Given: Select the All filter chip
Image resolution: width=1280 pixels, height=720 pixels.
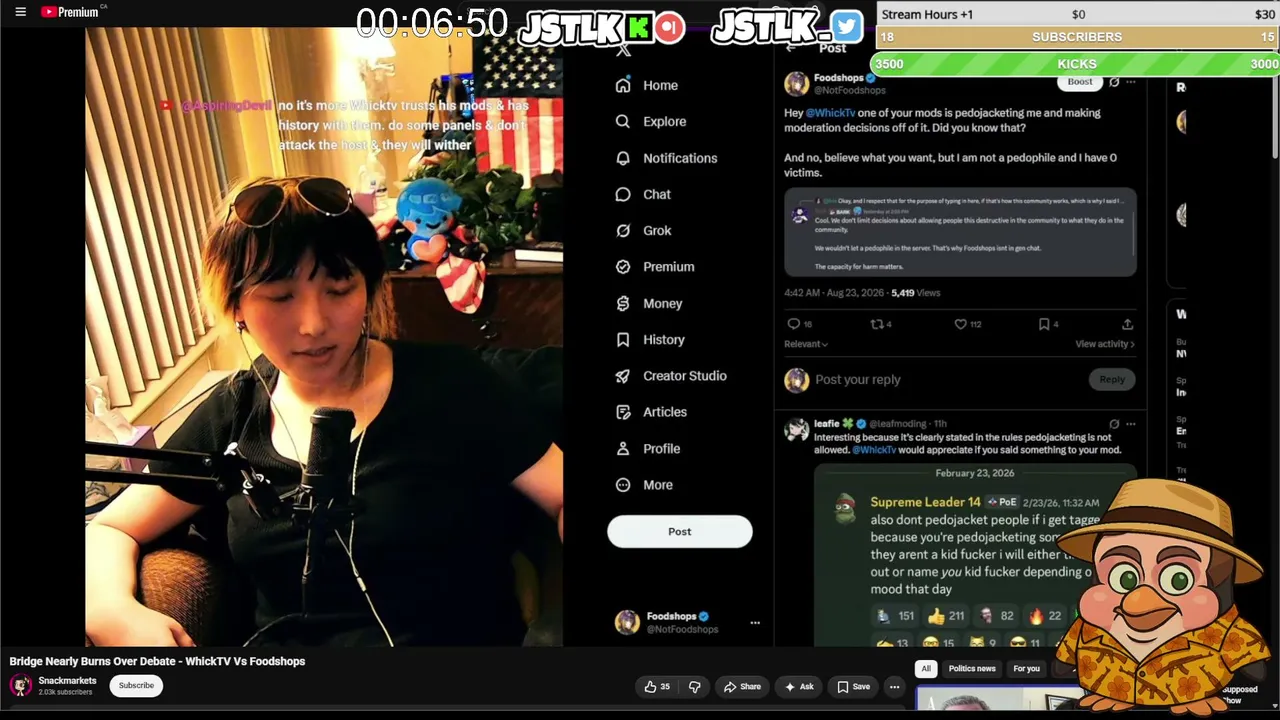Looking at the screenshot, I should pyautogui.click(x=926, y=669).
